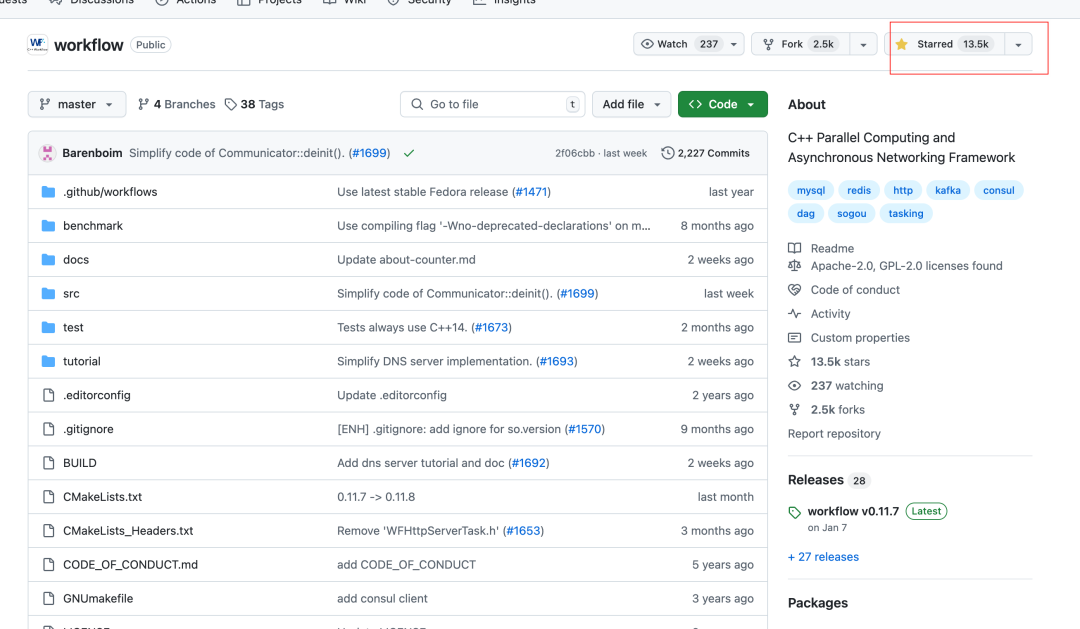Image resolution: width=1080 pixels, height=629 pixels.
Task: Click the CMakeLists_Headers.txt file icon
Action: (48, 530)
